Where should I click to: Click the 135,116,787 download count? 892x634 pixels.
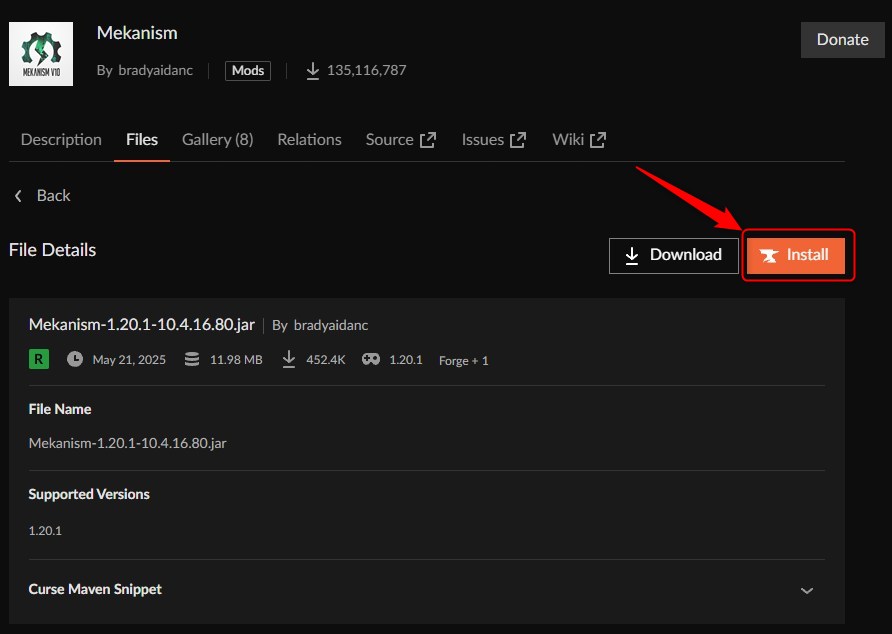click(x=366, y=70)
